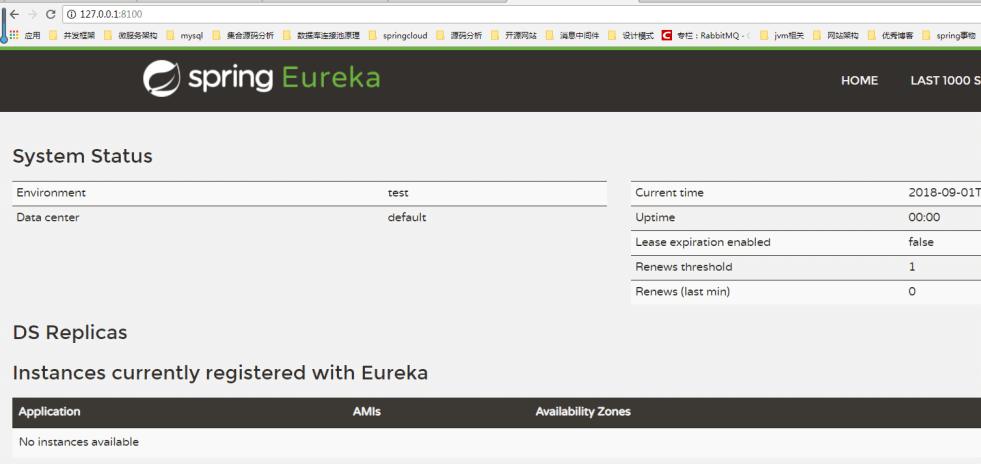Click the Lease expiration enabled label
Image resolution: width=981 pixels, height=464 pixels.
coord(703,242)
